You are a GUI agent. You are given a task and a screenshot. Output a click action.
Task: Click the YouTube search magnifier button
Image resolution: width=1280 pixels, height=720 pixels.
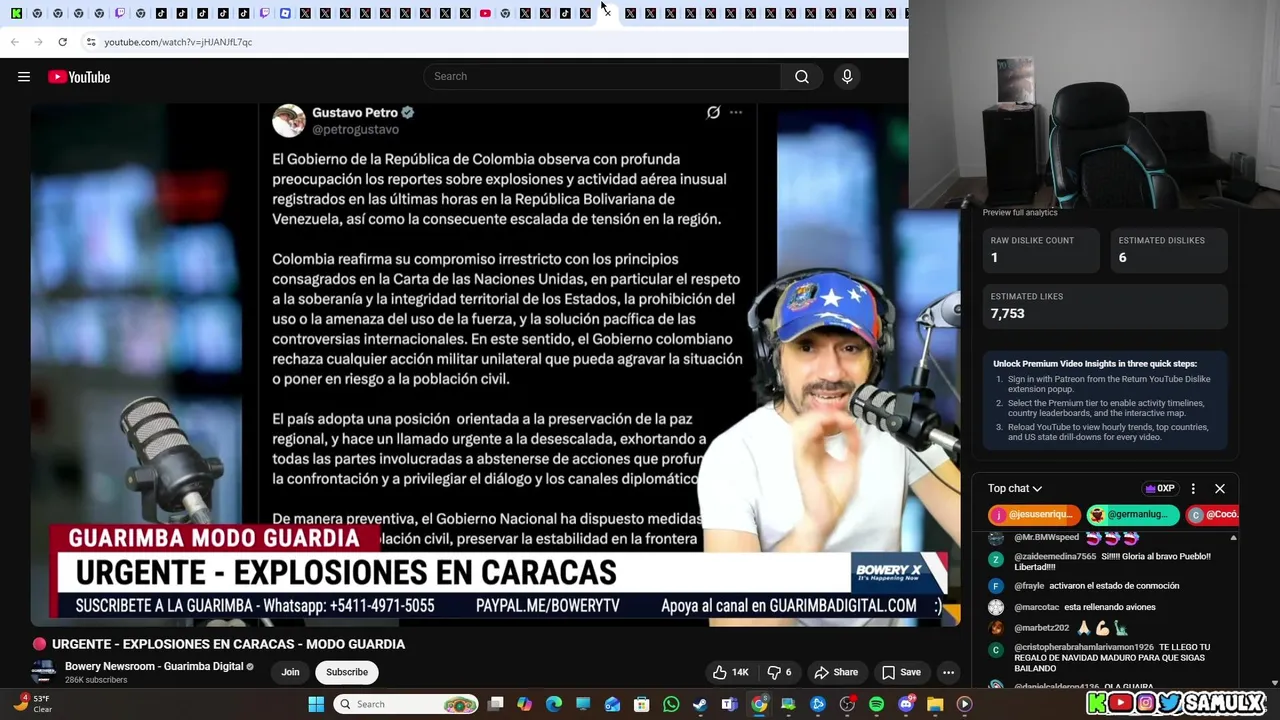pyautogui.click(x=802, y=77)
